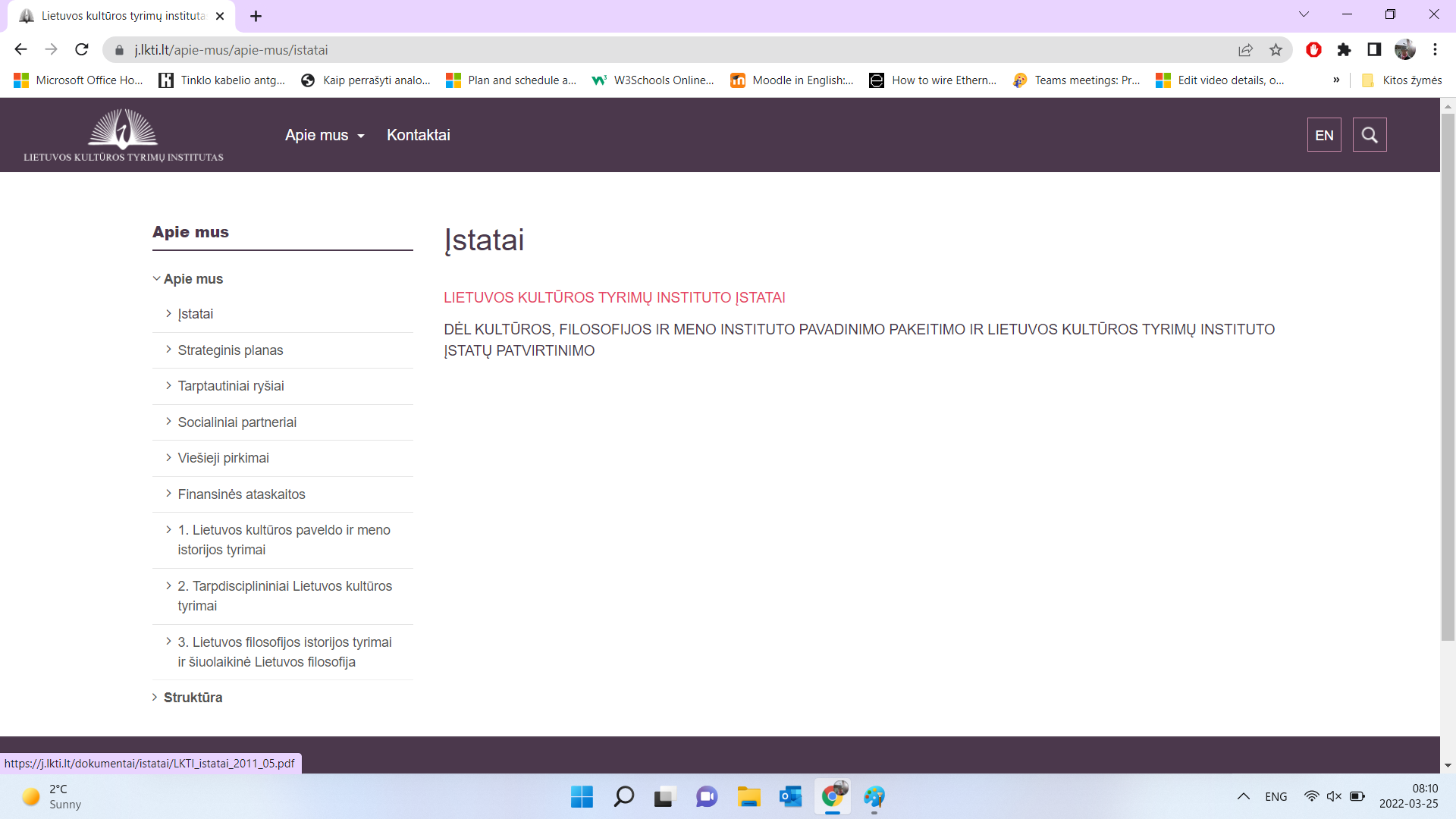Open the browser extensions puzzle icon
The width and height of the screenshot is (1456, 819).
coord(1344,50)
